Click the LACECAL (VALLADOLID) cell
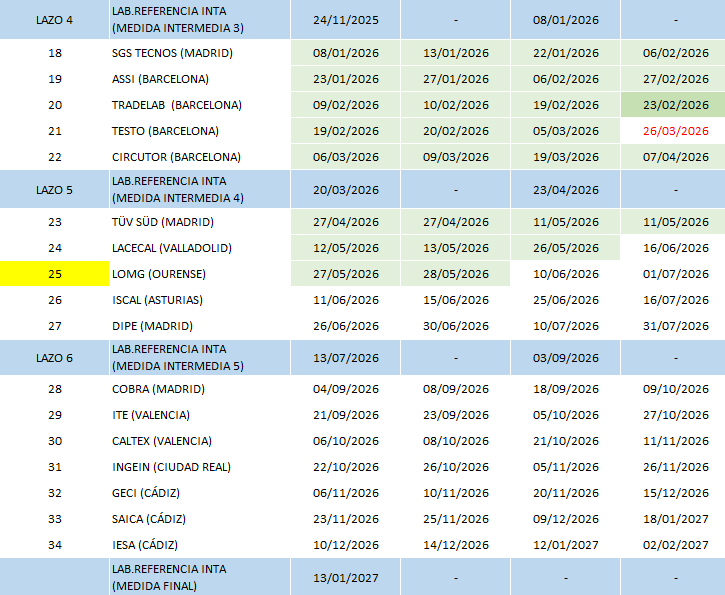Viewport: 725px width, 595px height. coord(199,248)
